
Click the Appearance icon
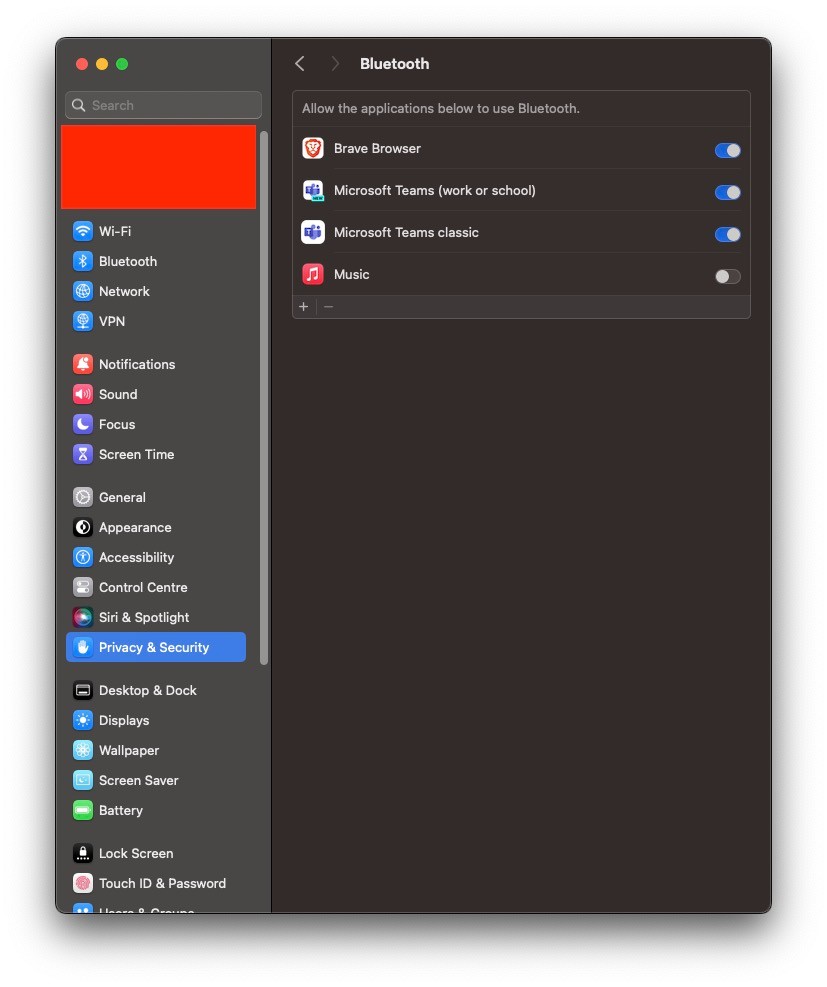click(82, 527)
